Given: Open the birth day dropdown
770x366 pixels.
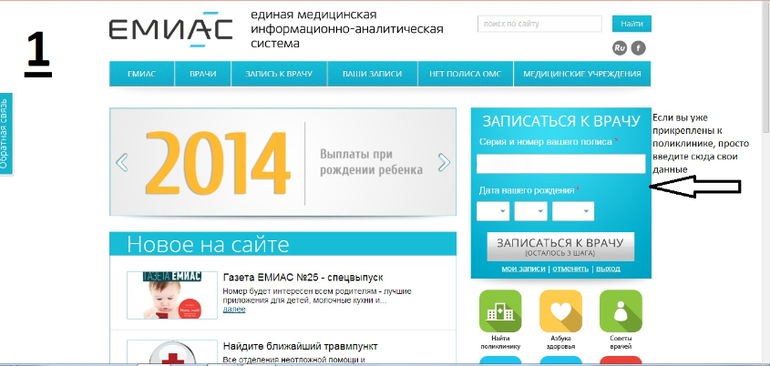Looking at the screenshot, I should tap(494, 211).
